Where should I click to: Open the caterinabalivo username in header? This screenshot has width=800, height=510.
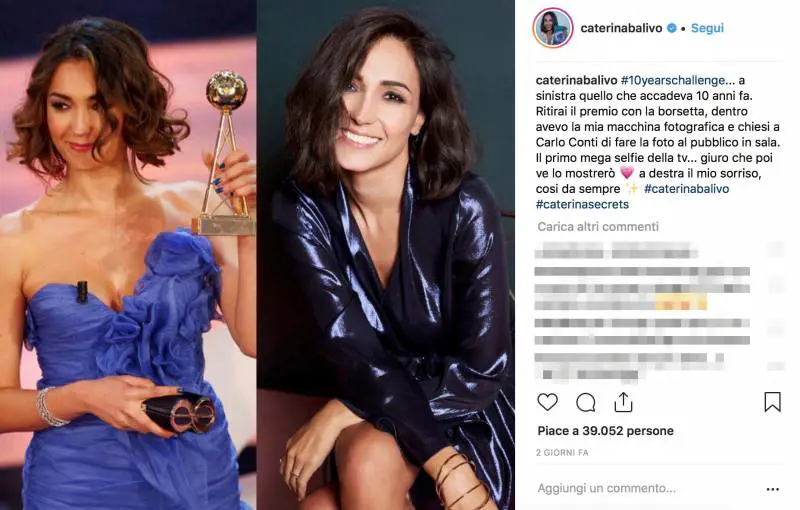(621, 28)
